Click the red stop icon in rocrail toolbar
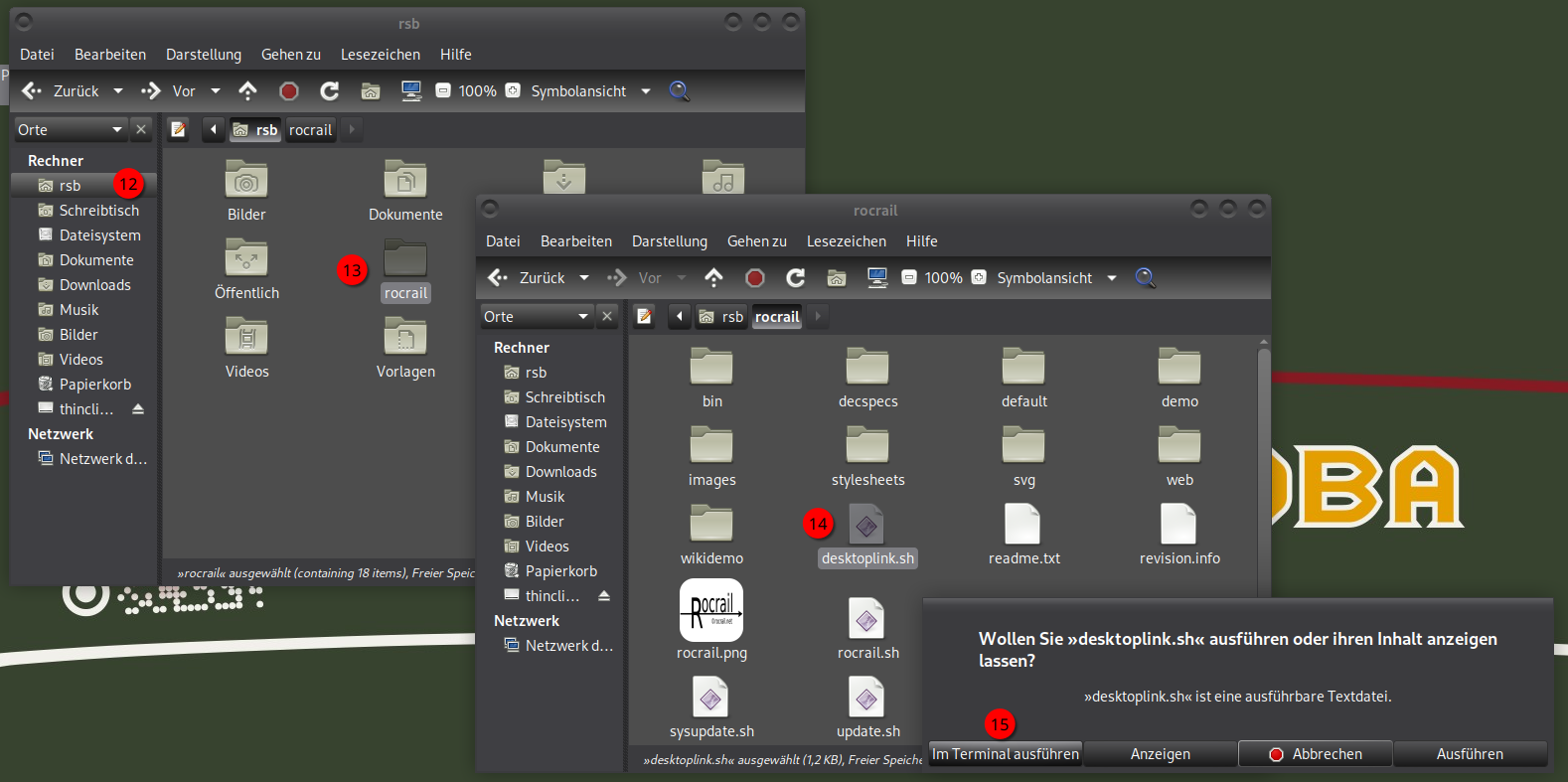Screen dimensions: 1568x782 (x=755, y=278)
